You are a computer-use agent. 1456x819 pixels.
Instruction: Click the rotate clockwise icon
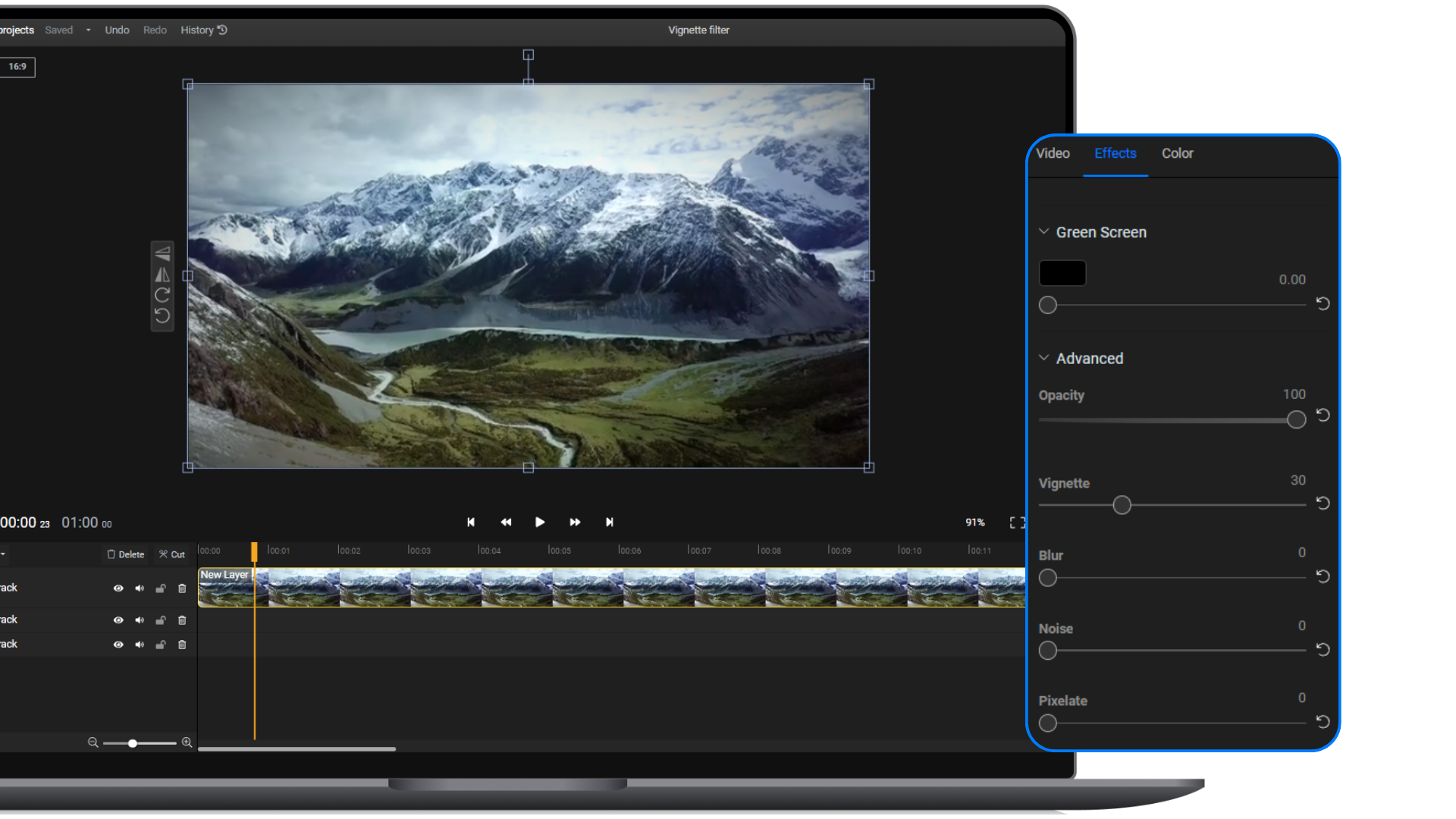(162, 296)
